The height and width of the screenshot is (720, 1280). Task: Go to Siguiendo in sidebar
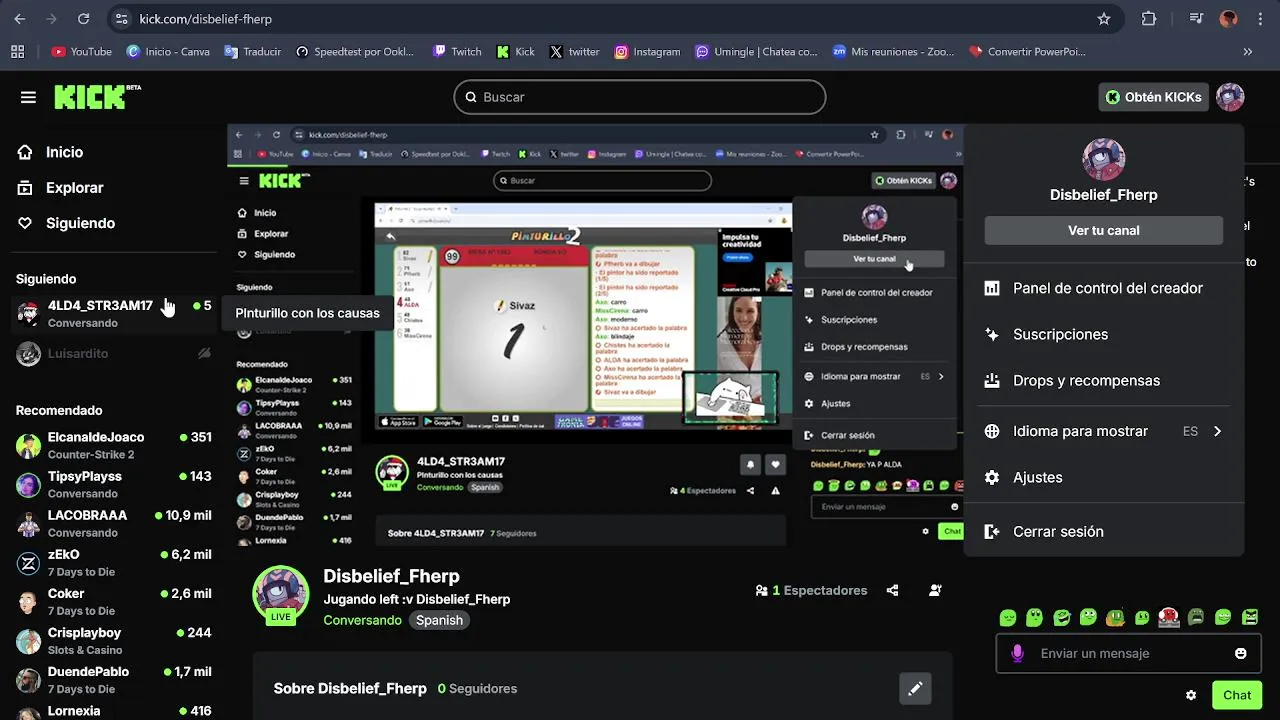(66, 223)
